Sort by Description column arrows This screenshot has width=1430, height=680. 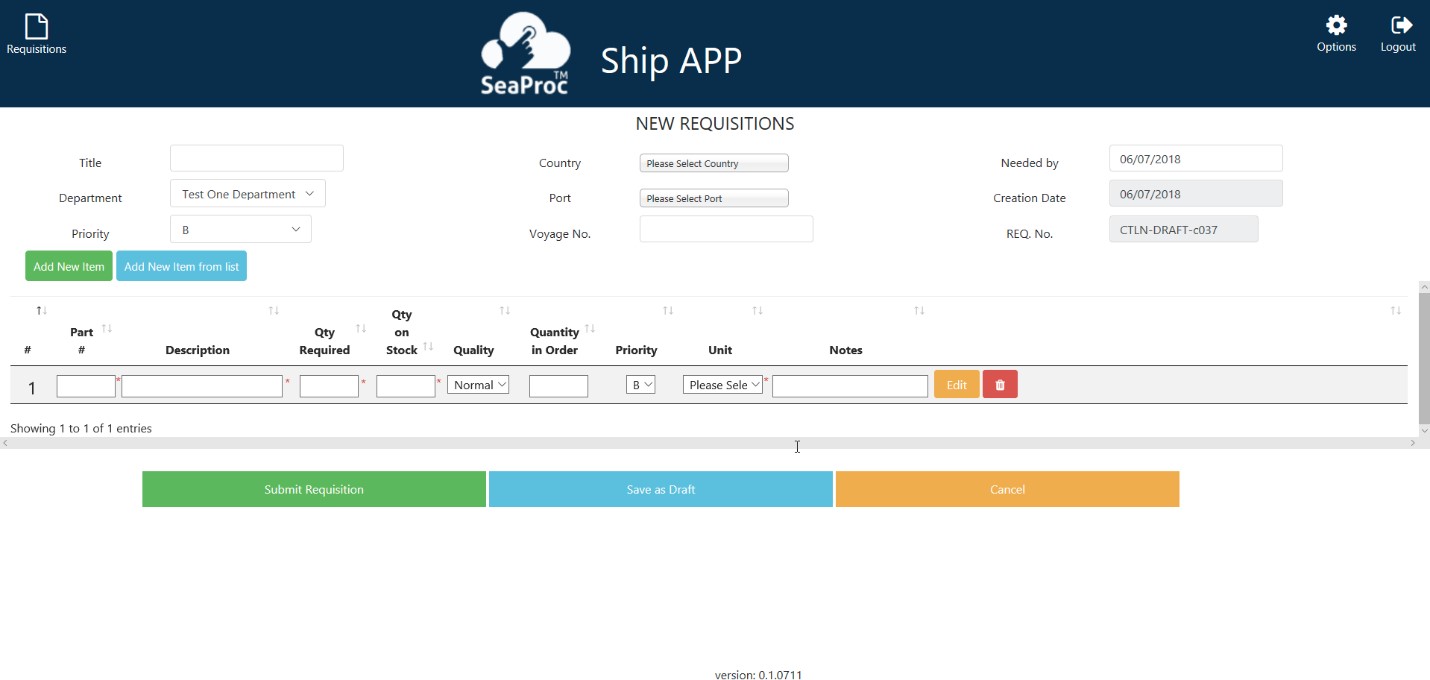tap(273, 311)
